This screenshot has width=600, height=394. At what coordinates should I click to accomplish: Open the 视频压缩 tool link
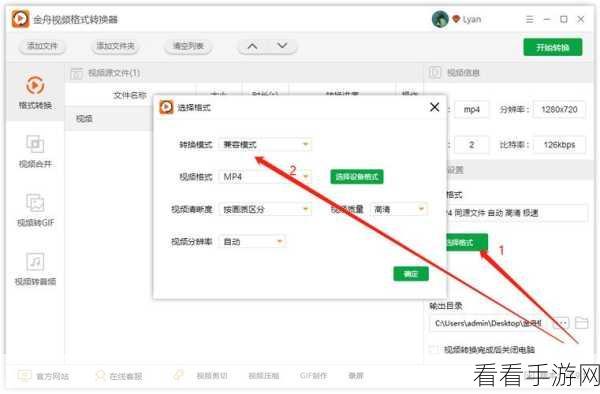(x=264, y=376)
